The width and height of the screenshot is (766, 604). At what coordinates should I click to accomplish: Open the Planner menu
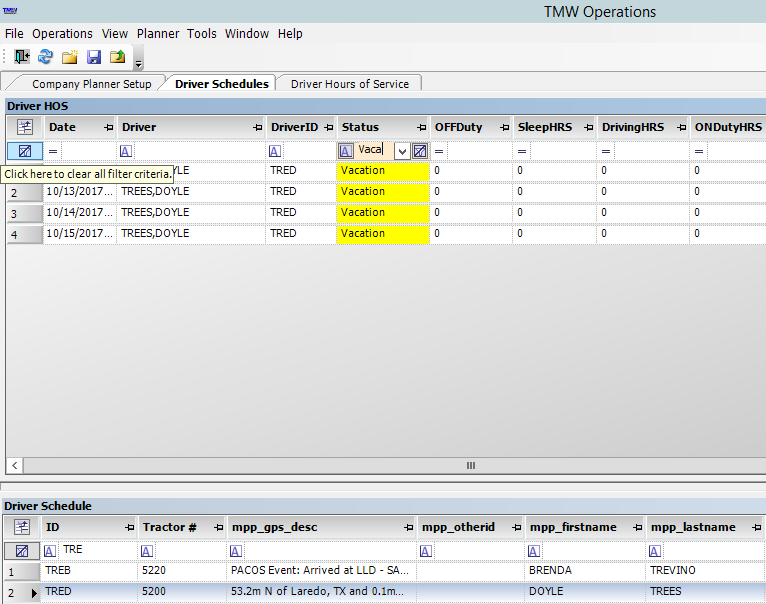tap(158, 34)
